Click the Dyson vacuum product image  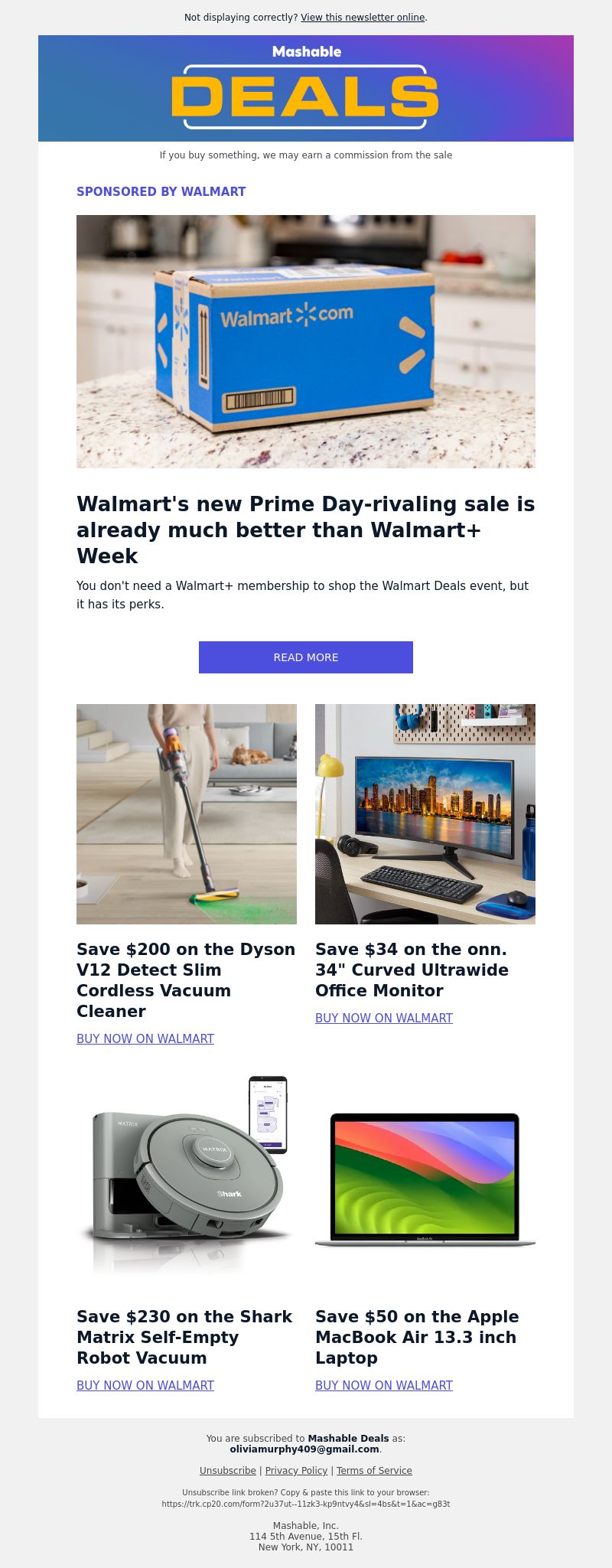point(187,814)
